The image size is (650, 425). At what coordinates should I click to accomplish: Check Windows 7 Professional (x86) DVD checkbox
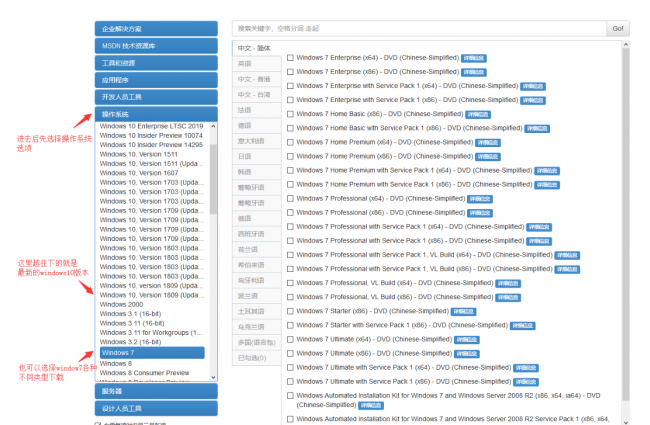tap(290, 213)
